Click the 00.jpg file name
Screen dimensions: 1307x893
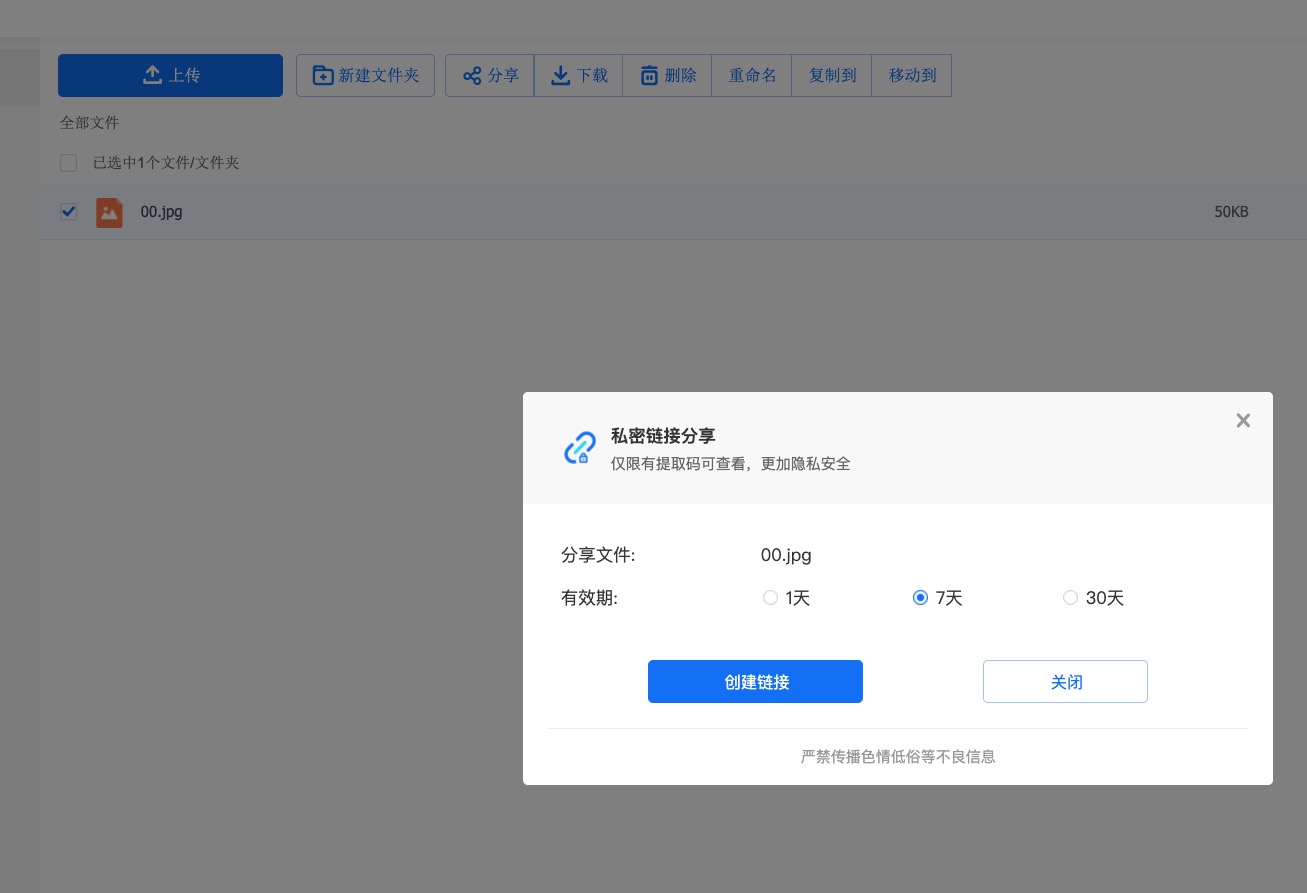point(161,212)
